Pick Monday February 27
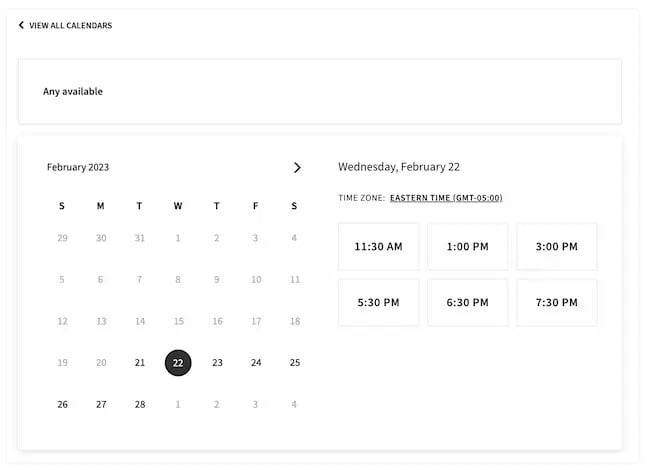 (x=101, y=405)
